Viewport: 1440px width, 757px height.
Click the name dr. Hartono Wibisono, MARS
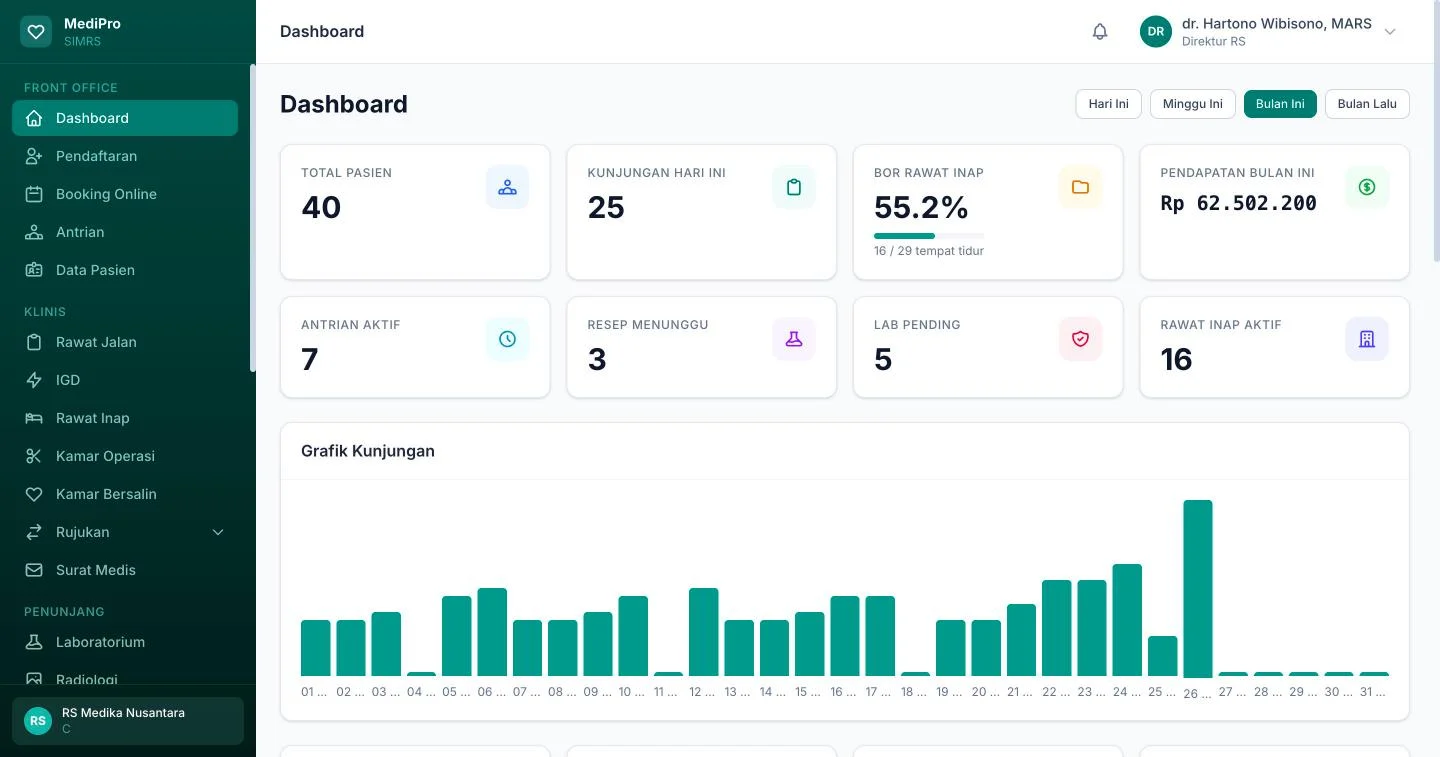[x=1277, y=24]
